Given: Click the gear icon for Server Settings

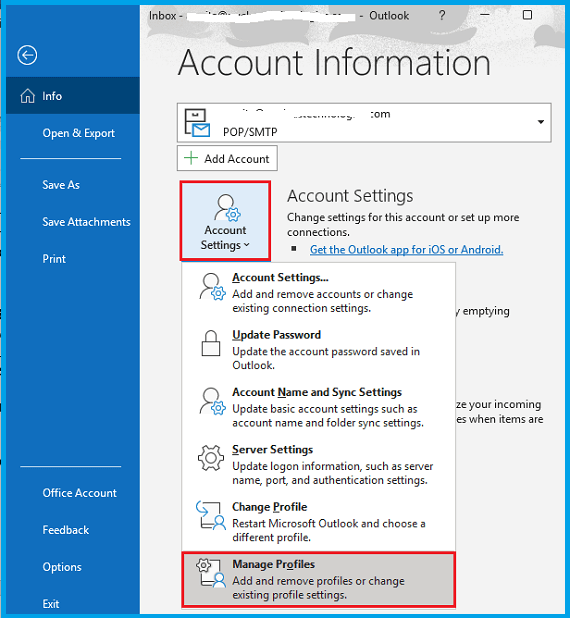Looking at the screenshot, I should [211, 458].
